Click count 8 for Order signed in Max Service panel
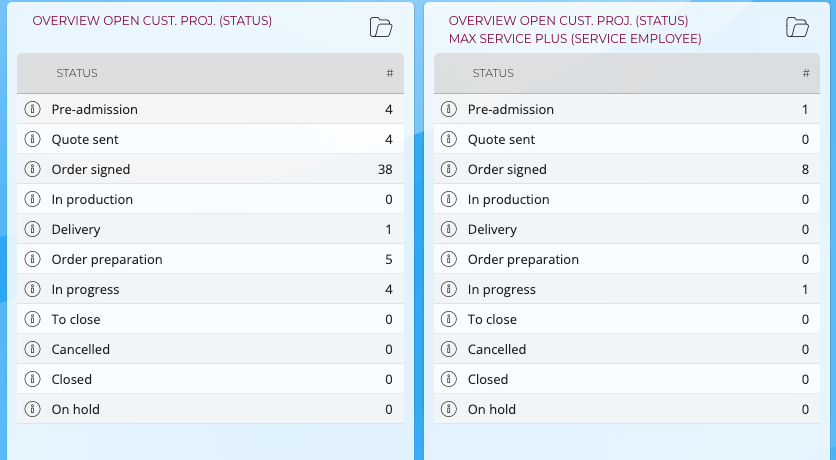Image resolution: width=836 pixels, height=460 pixels. 805,170
